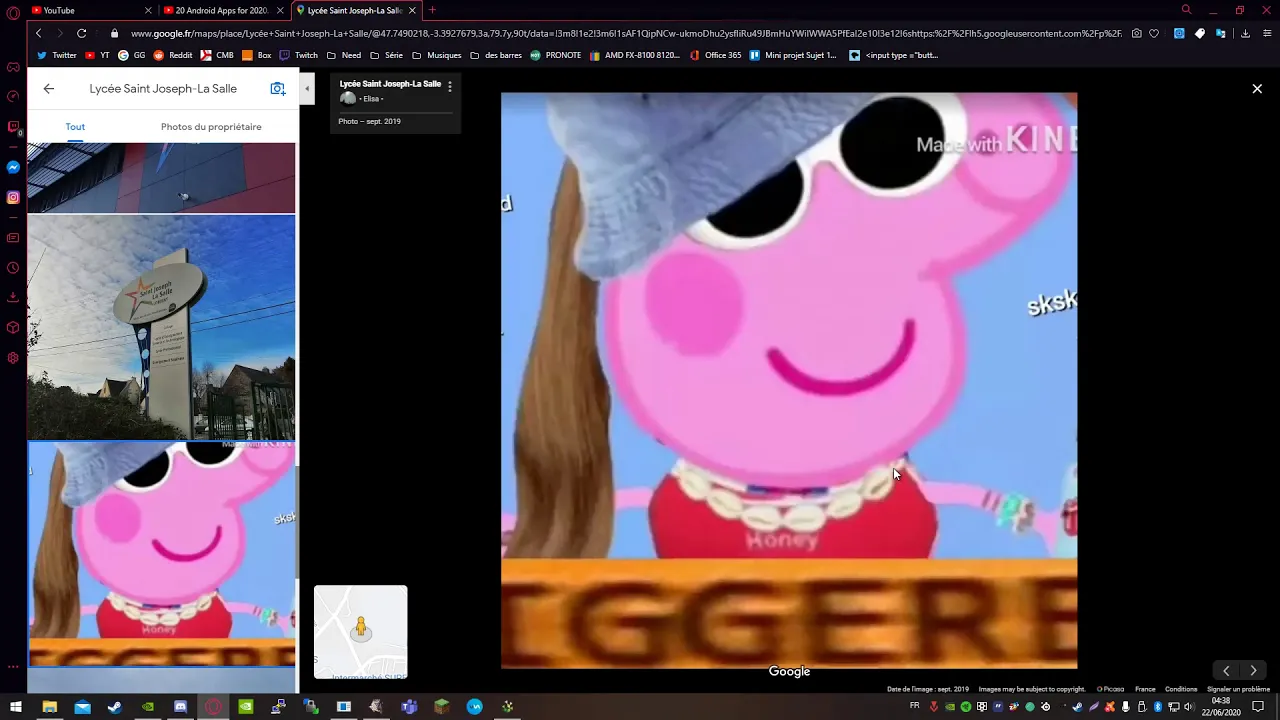
Task: Open browser search tabs magnifier icon
Action: pos(1186,10)
